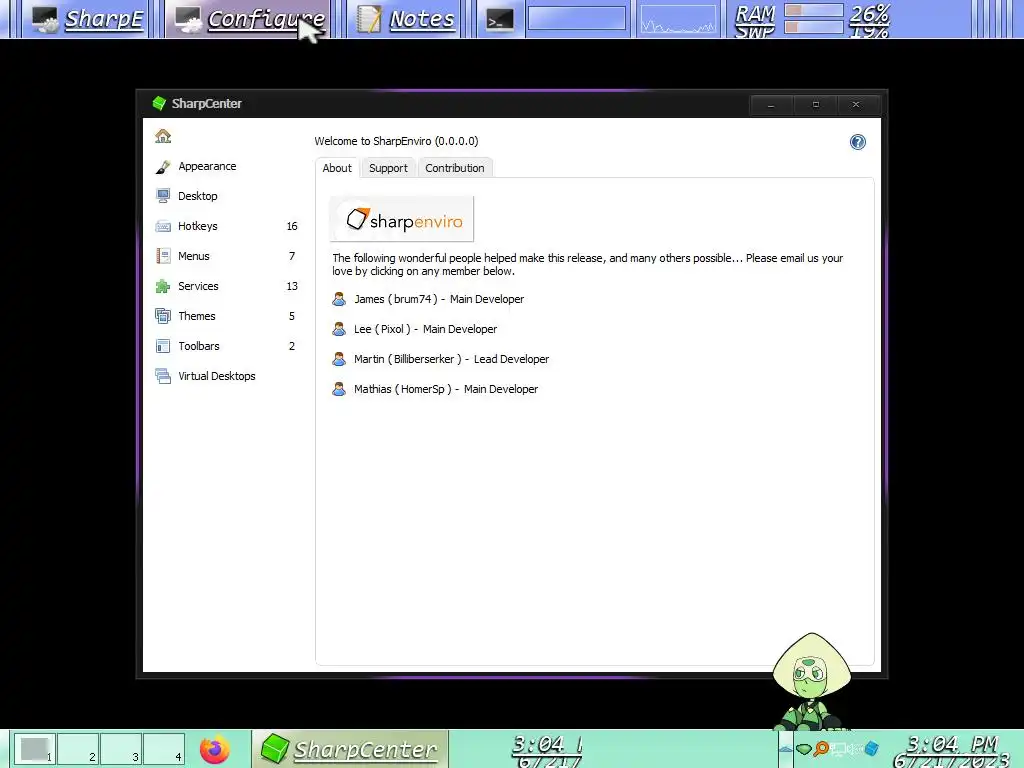This screenshot has width=1024, height=768.
Task: Select the Themes section icon
Action: coord(163,316)
